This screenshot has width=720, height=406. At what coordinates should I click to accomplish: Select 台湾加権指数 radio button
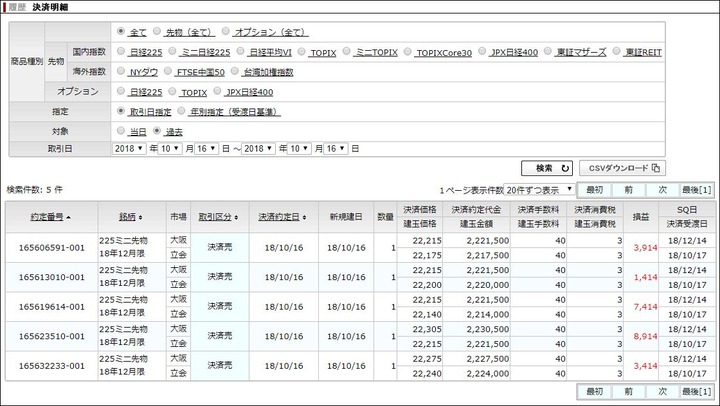tap(235, 71)
